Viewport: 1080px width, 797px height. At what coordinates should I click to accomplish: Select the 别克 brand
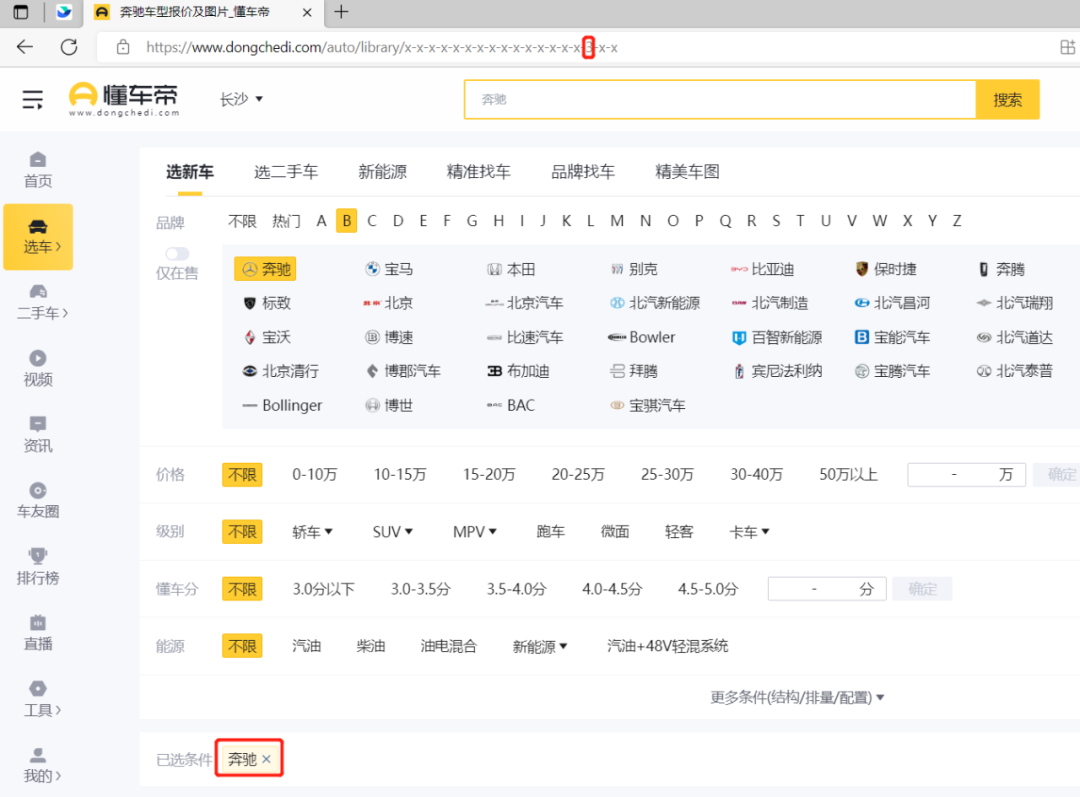[x=634, y=269]
